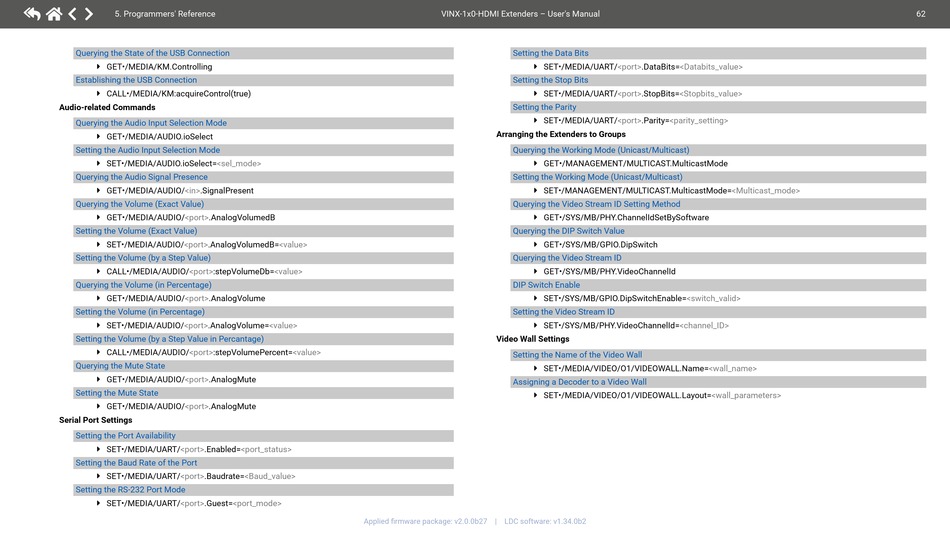Open 'Querying the Mute State' link
Image resolution: width=950 pixels, height=533 pixels.
(x=120, y=366)
